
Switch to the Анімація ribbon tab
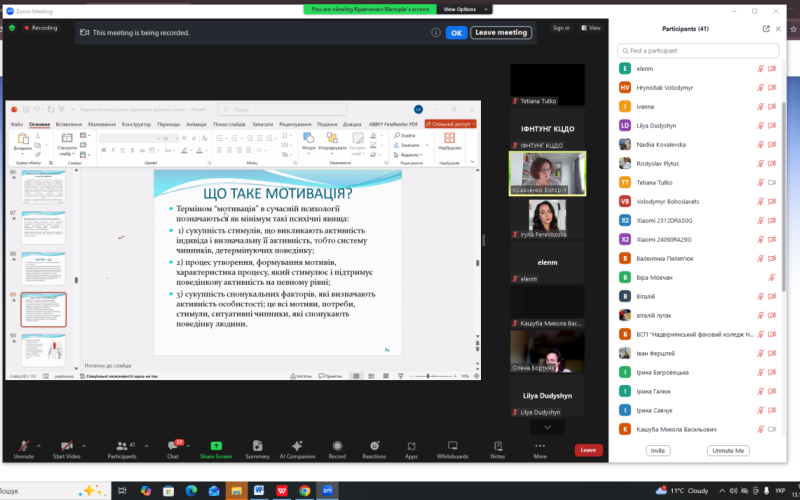(196, 124)
